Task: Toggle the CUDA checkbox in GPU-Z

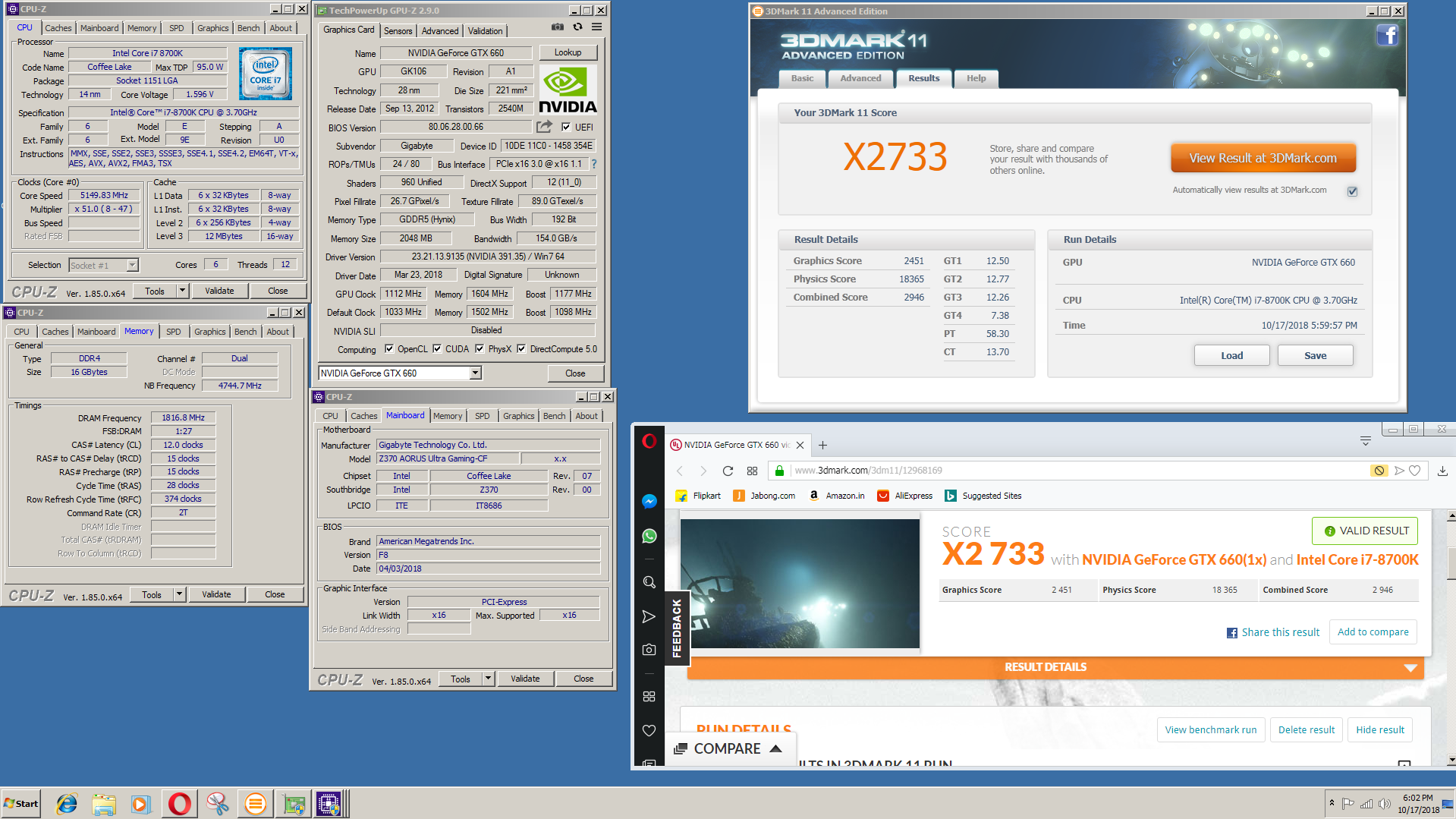Action: (x=437, y=349)
